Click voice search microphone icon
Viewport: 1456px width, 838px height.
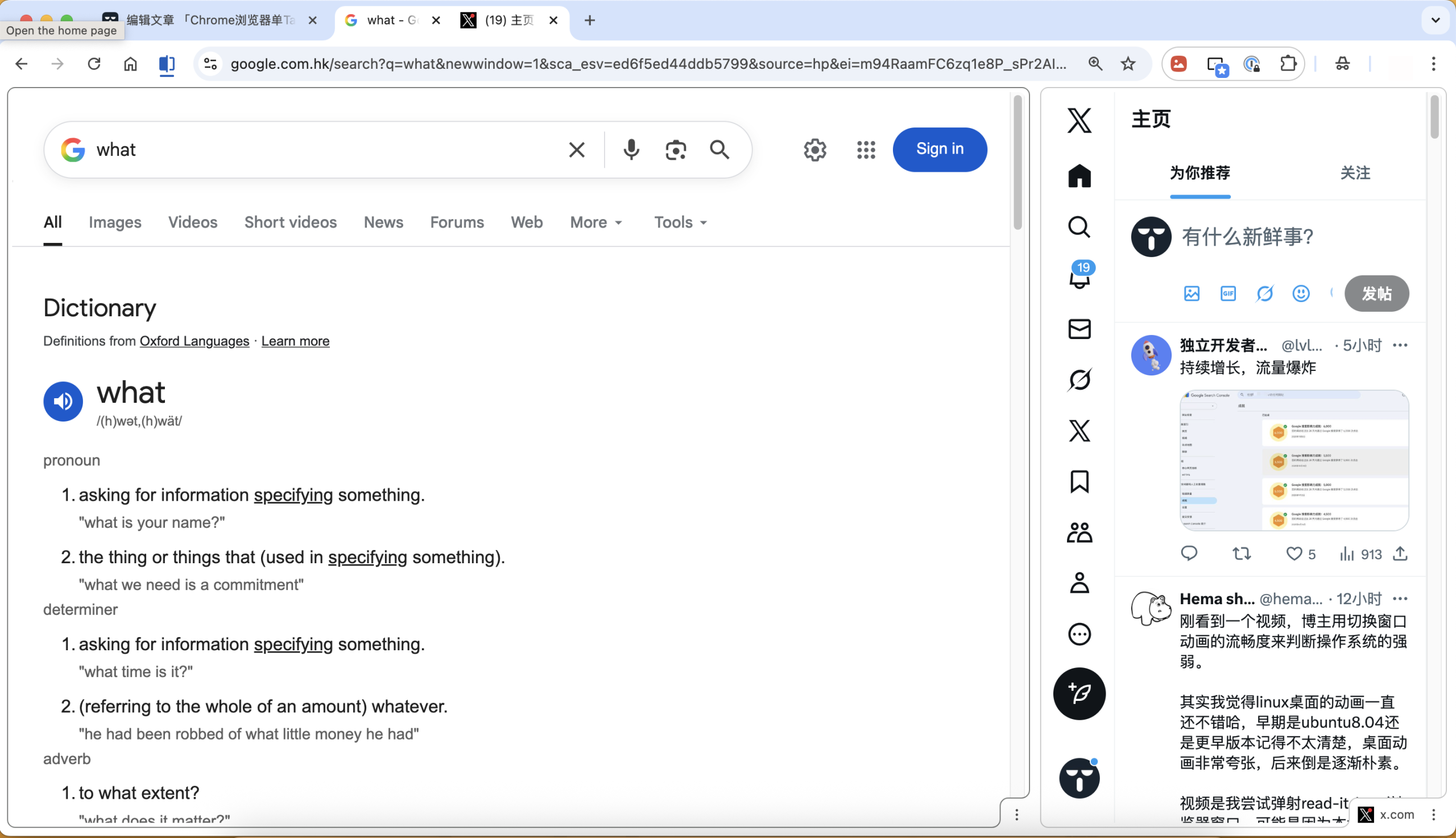pos(631,150)
